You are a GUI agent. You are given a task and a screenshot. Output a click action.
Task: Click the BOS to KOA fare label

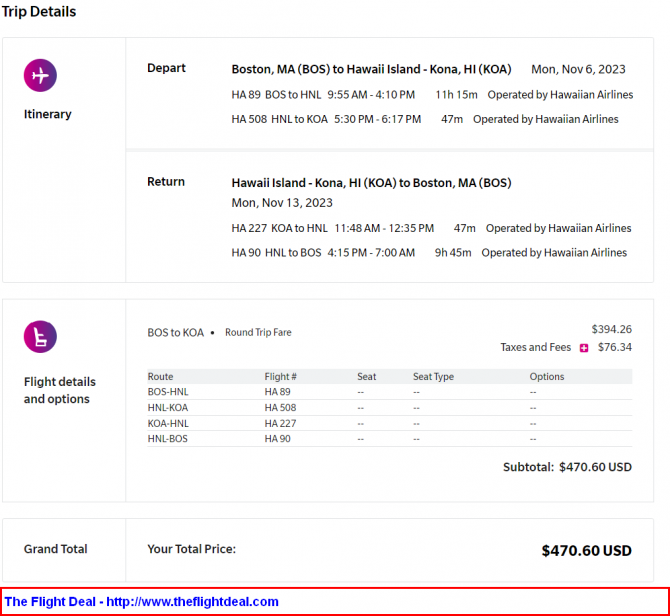point(176,333)
